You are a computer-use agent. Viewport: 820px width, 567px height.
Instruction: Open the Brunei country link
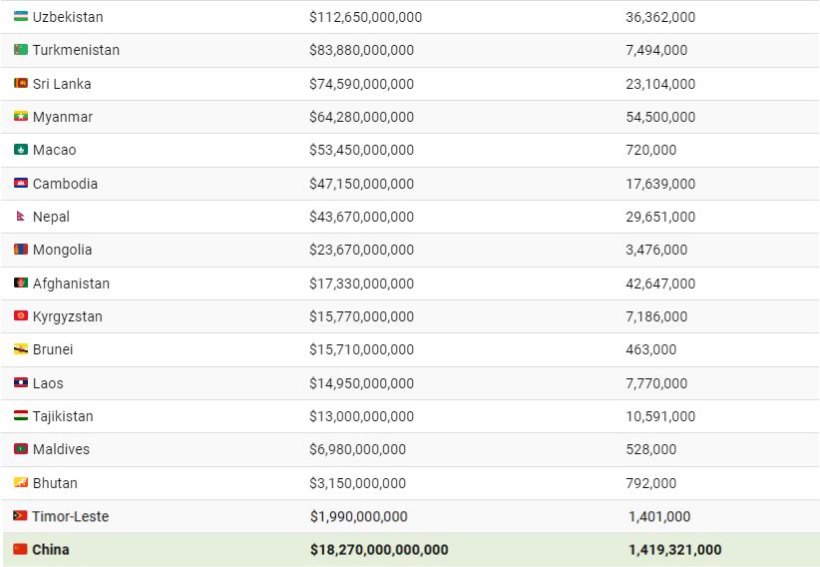tap(53, 350)
